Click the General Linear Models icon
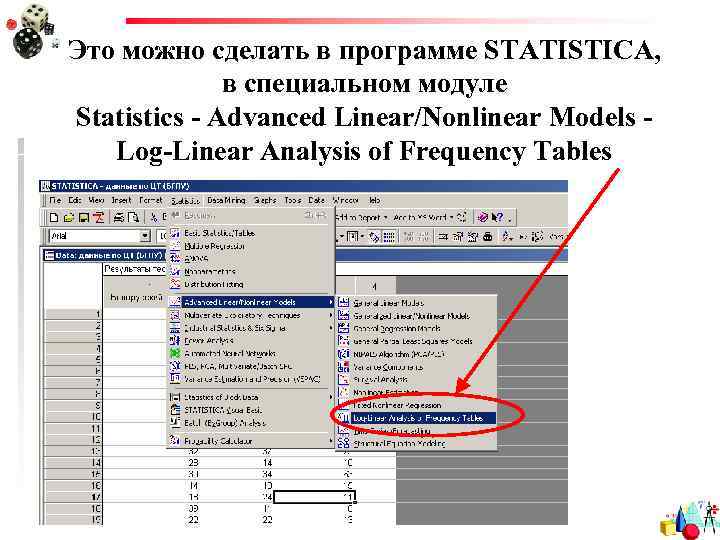 tap(343, 303)
